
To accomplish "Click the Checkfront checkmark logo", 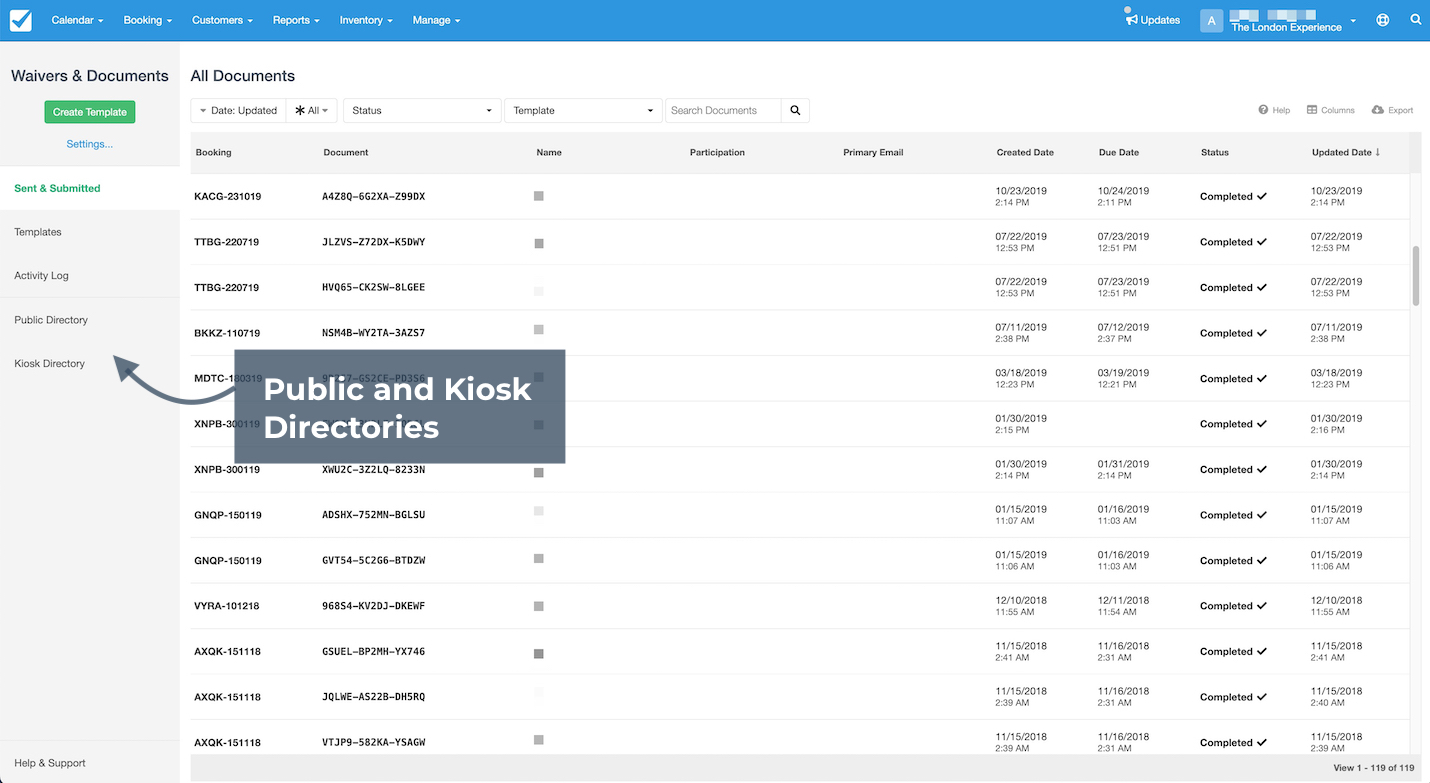I will (x=20, y=20).
